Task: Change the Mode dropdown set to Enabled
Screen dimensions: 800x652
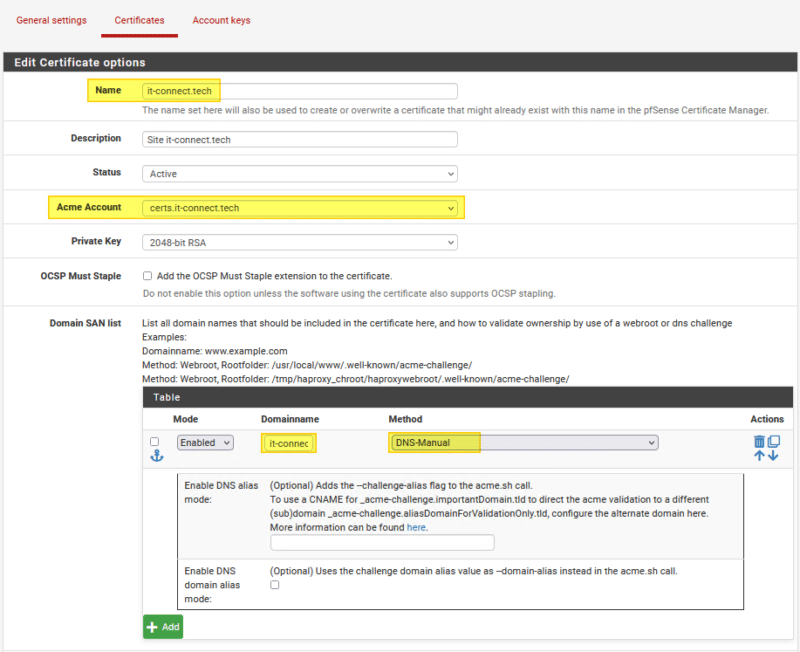Action: pos(205,442)
